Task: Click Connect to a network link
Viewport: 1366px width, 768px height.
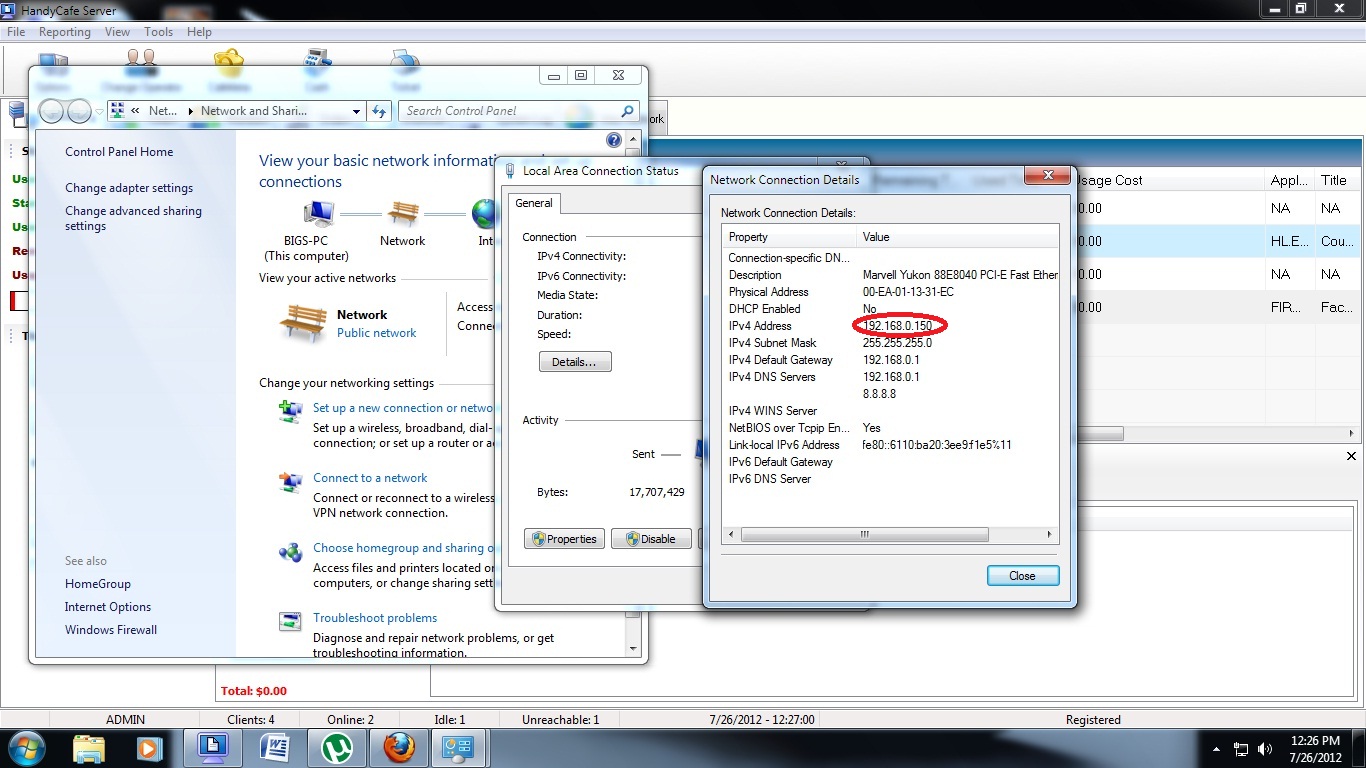Action: pos(370,478)
